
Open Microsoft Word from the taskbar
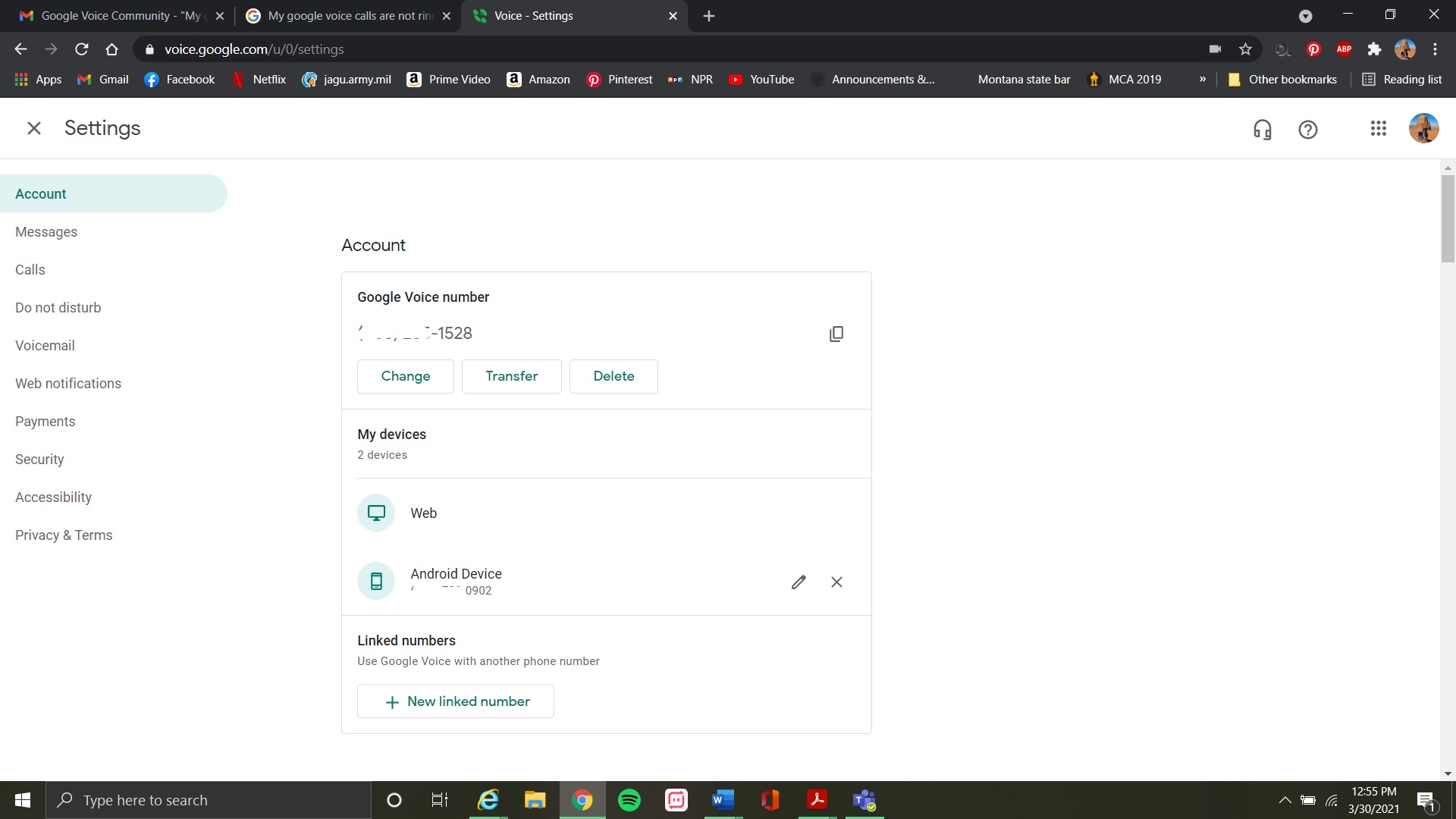coord(723,800)
